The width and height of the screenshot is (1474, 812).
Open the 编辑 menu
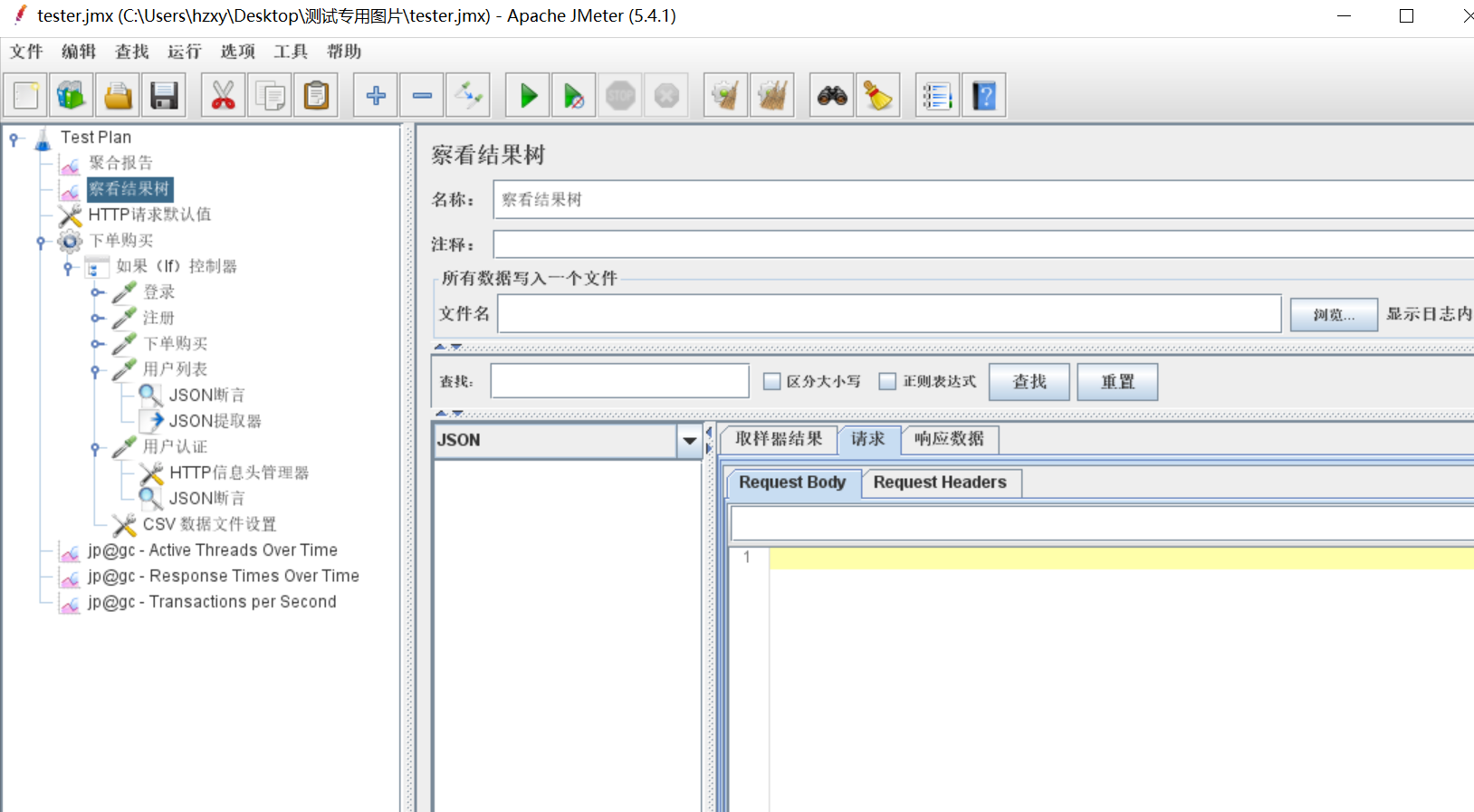point(79,52)
